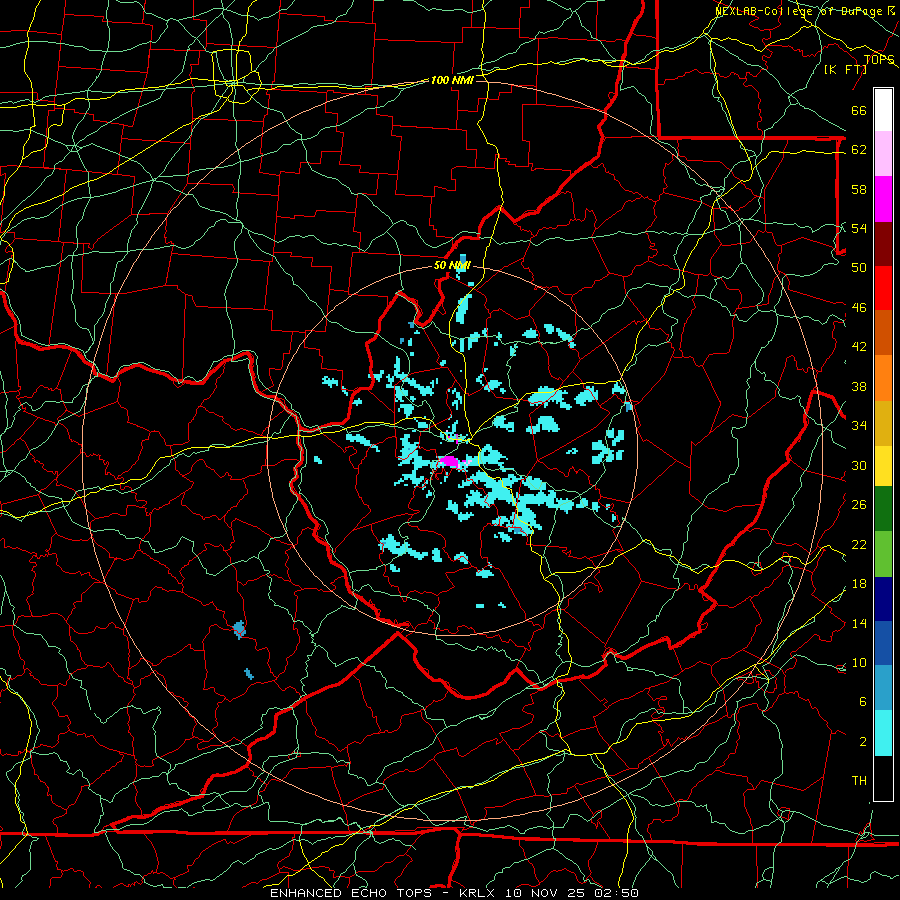The image size is (900, 900).
Task: Click the white swatch in the tops legend
Action: pyautogui.click(x=883, y=110)
